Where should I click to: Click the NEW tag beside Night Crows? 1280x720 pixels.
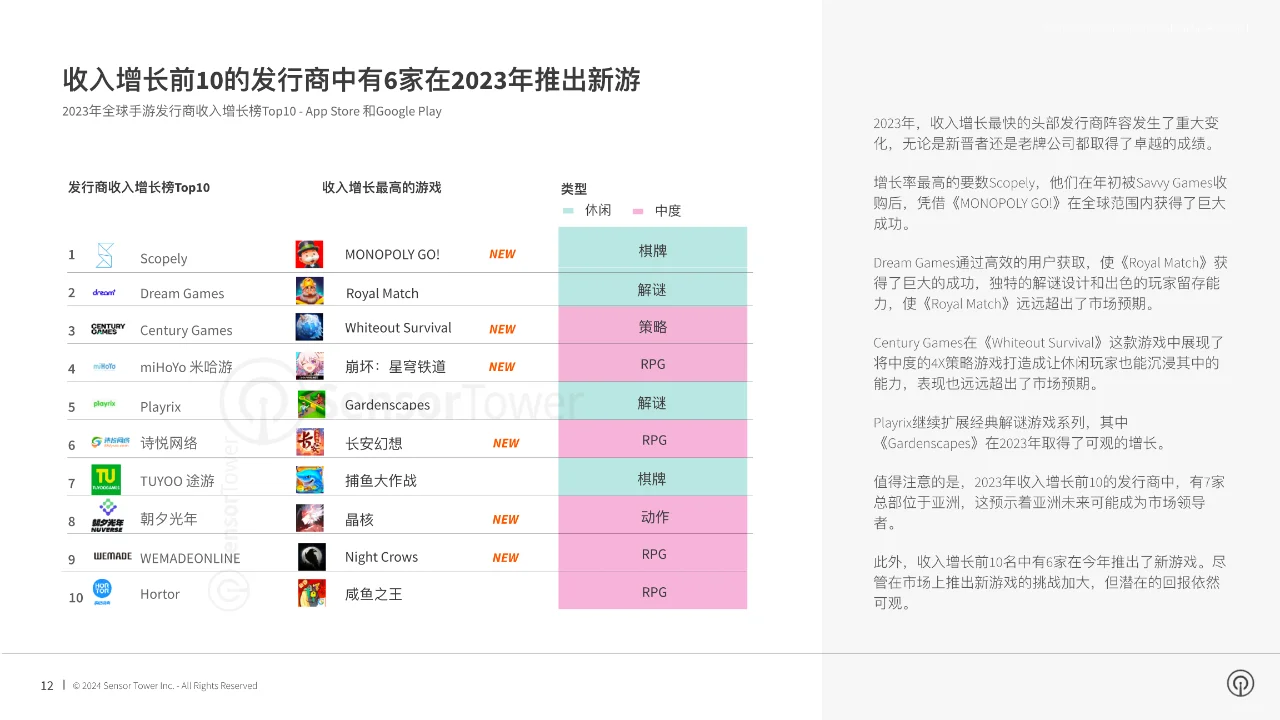(x=505, y=558)
